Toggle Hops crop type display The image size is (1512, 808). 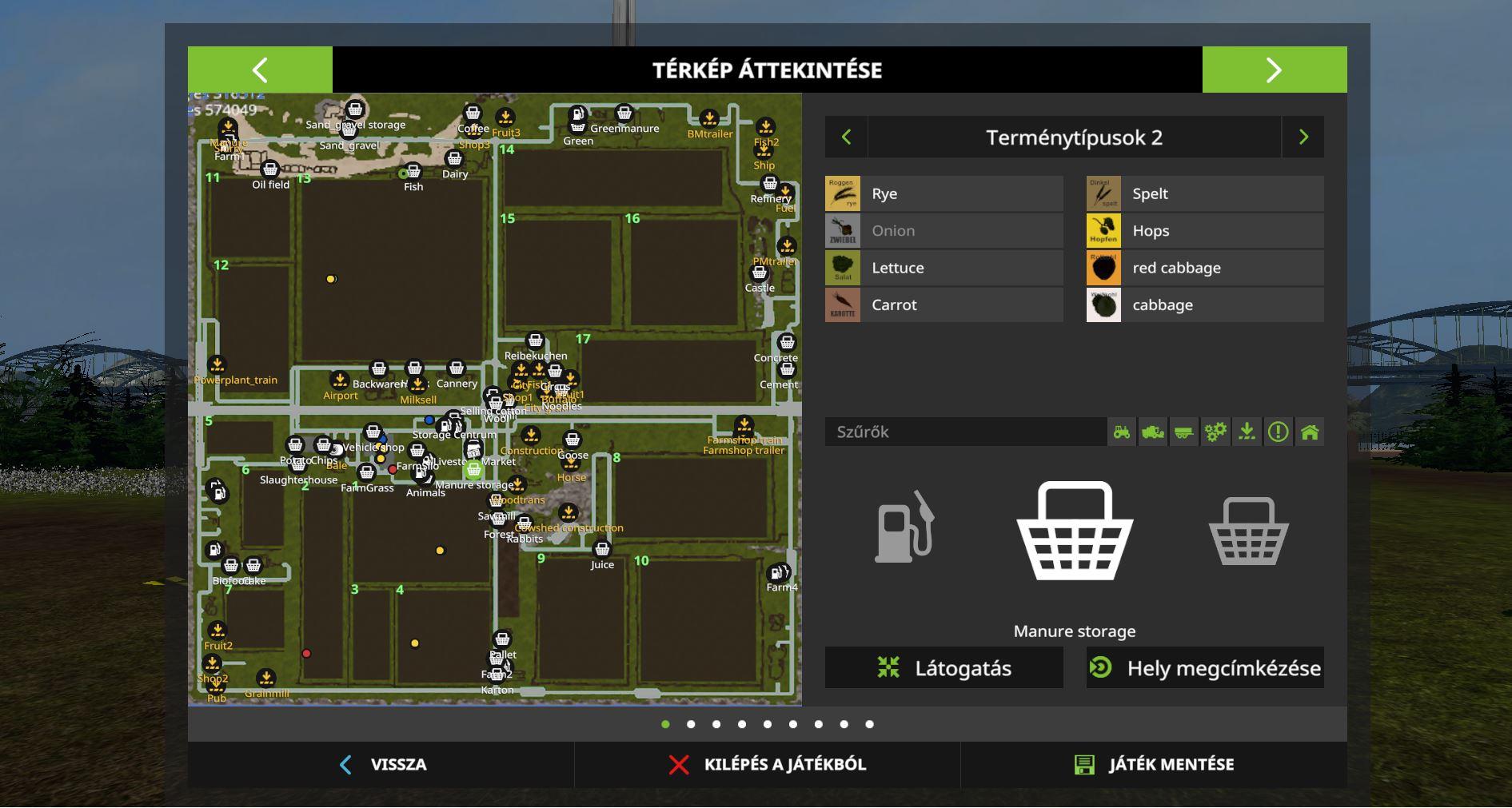1204,231
